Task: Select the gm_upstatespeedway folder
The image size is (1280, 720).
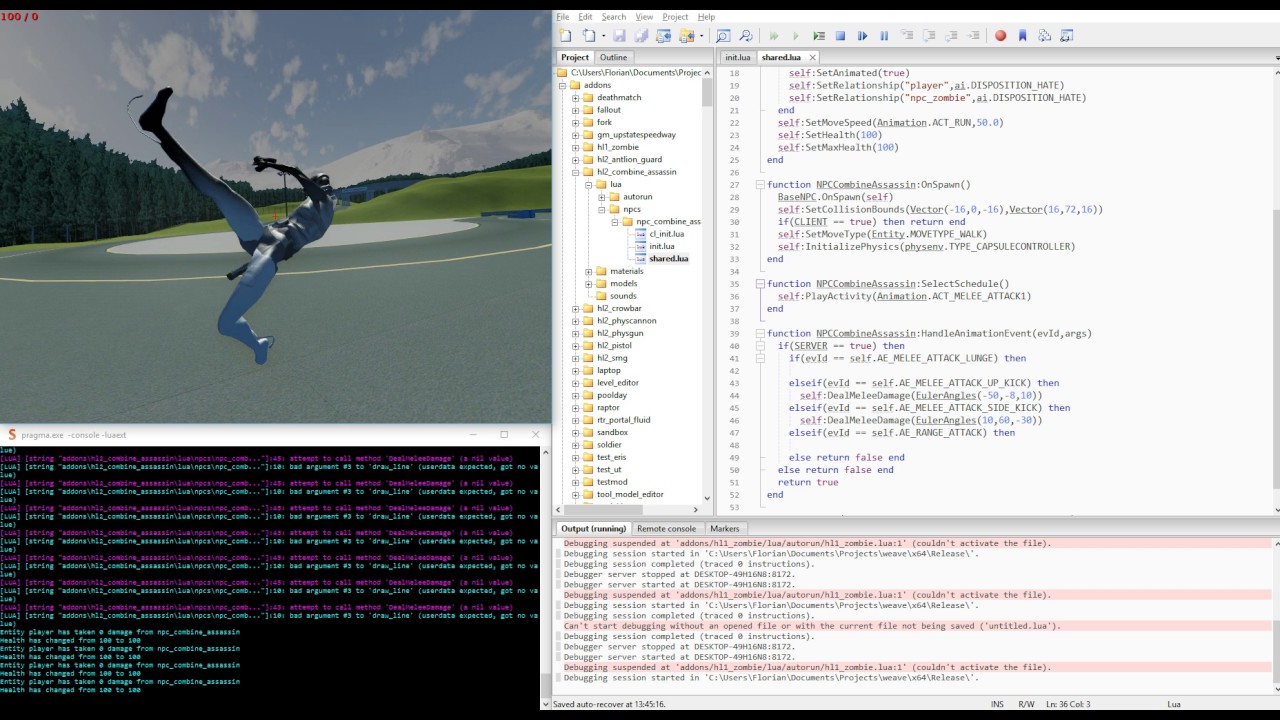Action: [636, 135]
